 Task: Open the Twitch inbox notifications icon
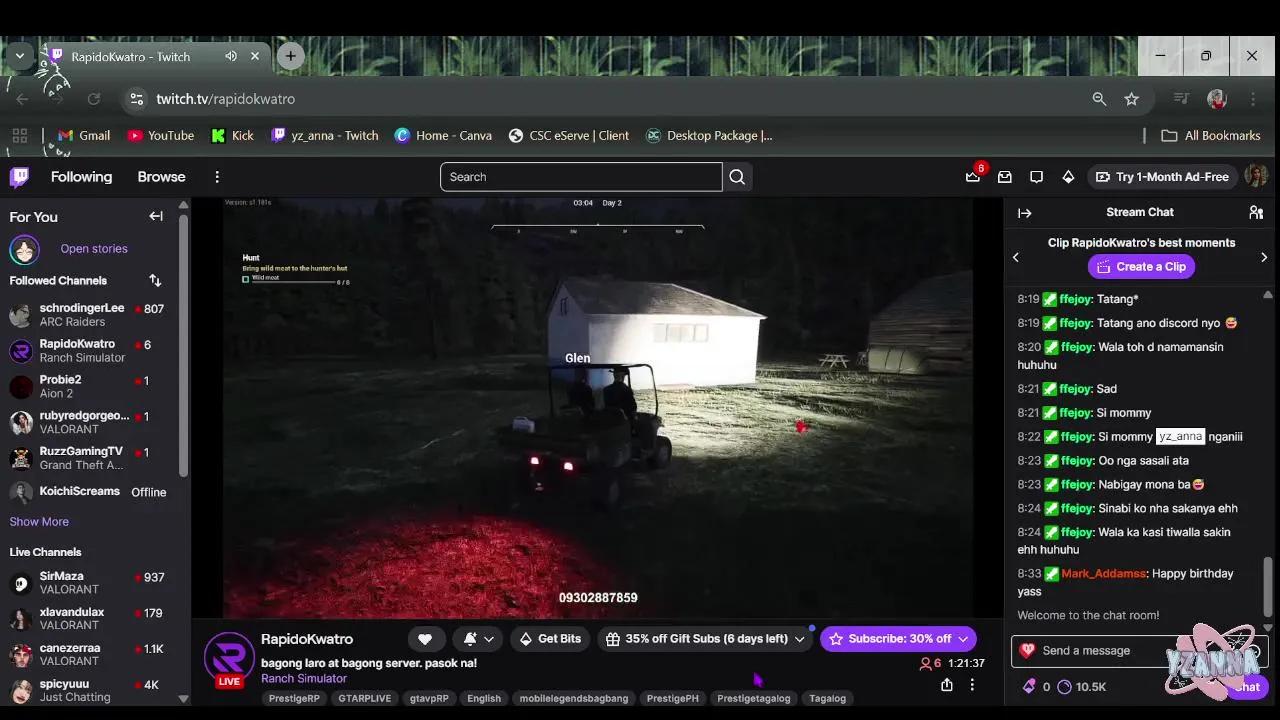click(1005, 177)
